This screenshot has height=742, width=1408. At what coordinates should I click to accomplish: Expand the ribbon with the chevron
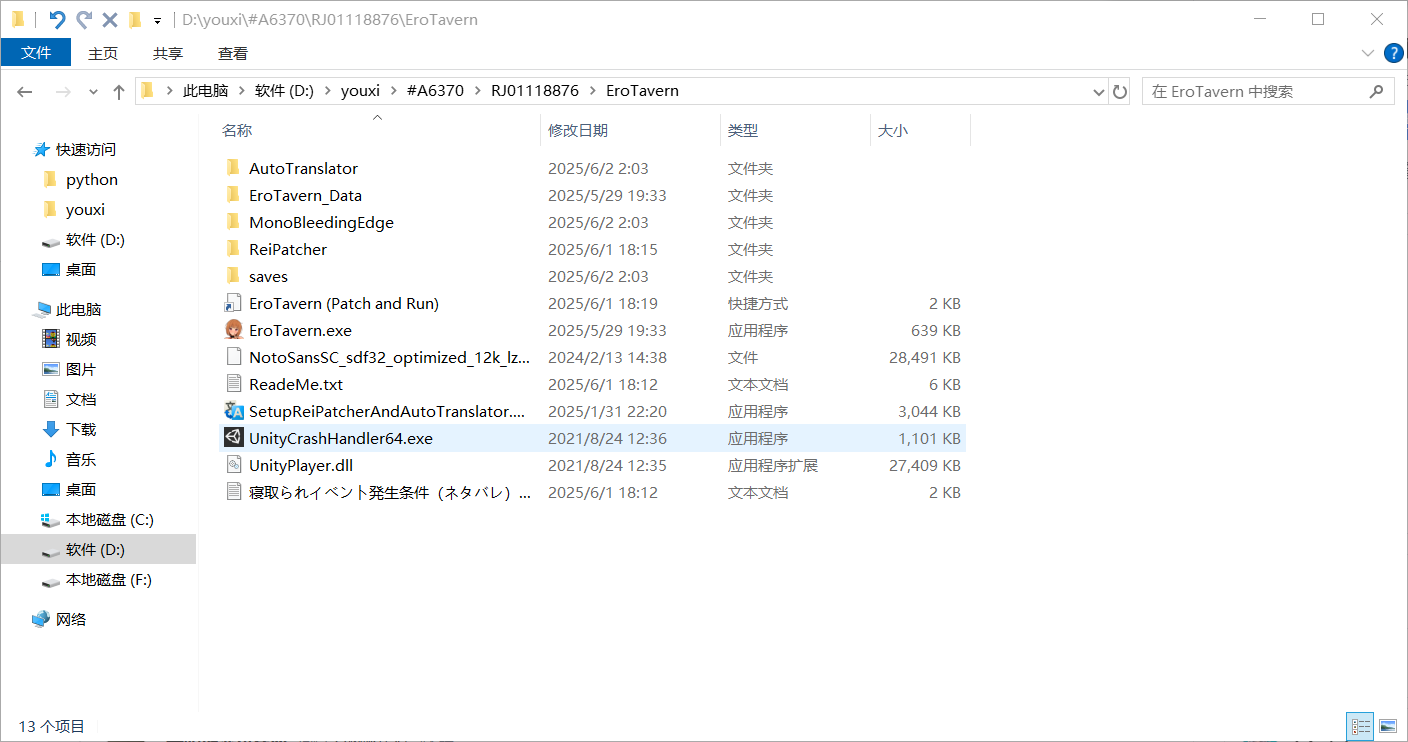tap(1368, 53)
